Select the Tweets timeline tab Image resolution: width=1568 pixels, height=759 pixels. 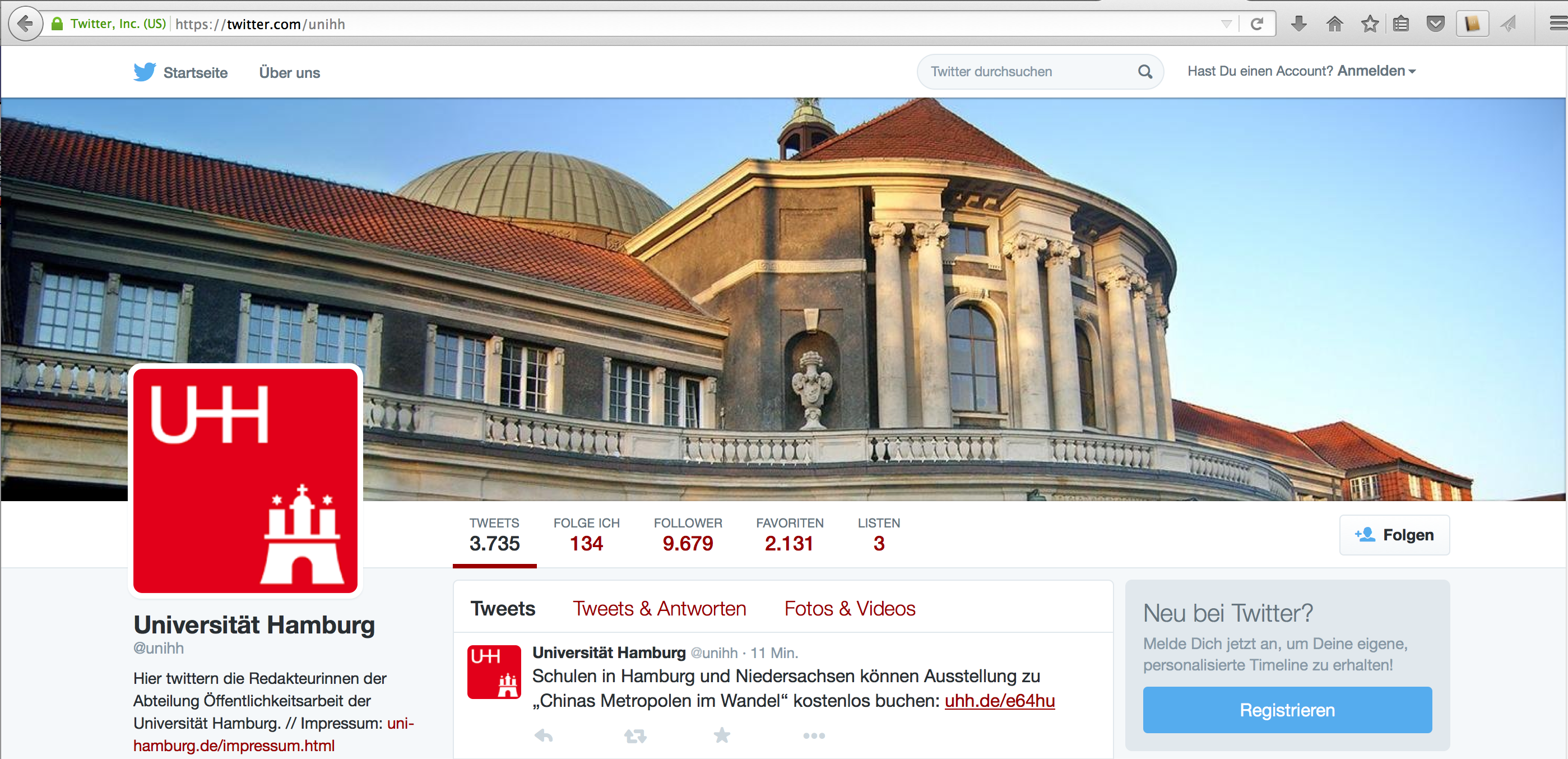[x=503, y=609]
